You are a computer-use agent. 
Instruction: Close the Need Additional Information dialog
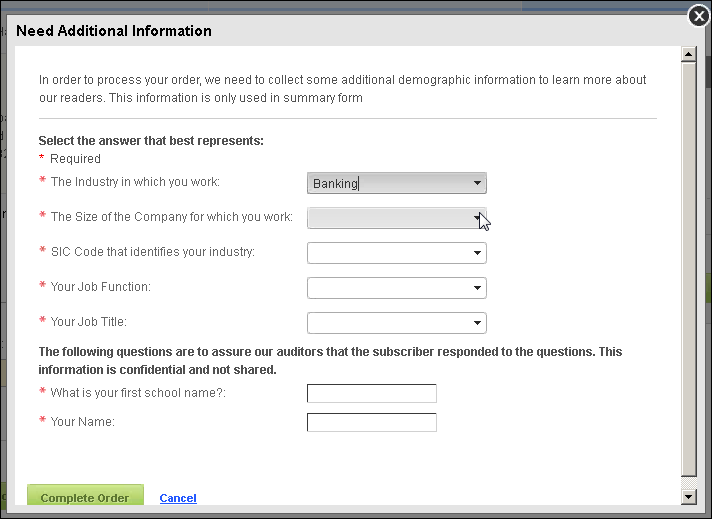pyautogui.click(x=699, y=16)
